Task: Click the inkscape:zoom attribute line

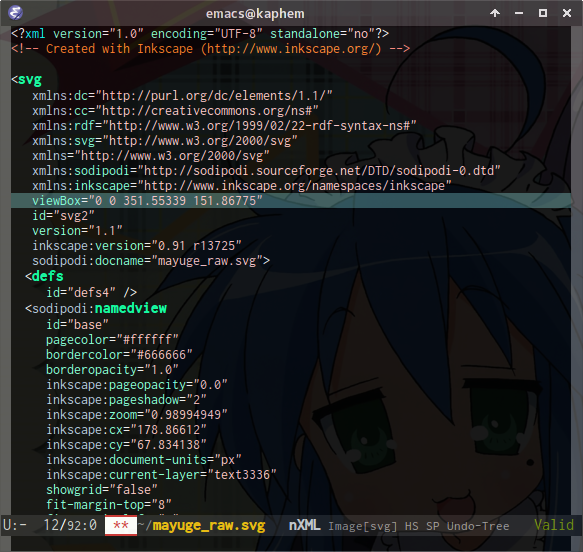Action: (x=137, y=414)
